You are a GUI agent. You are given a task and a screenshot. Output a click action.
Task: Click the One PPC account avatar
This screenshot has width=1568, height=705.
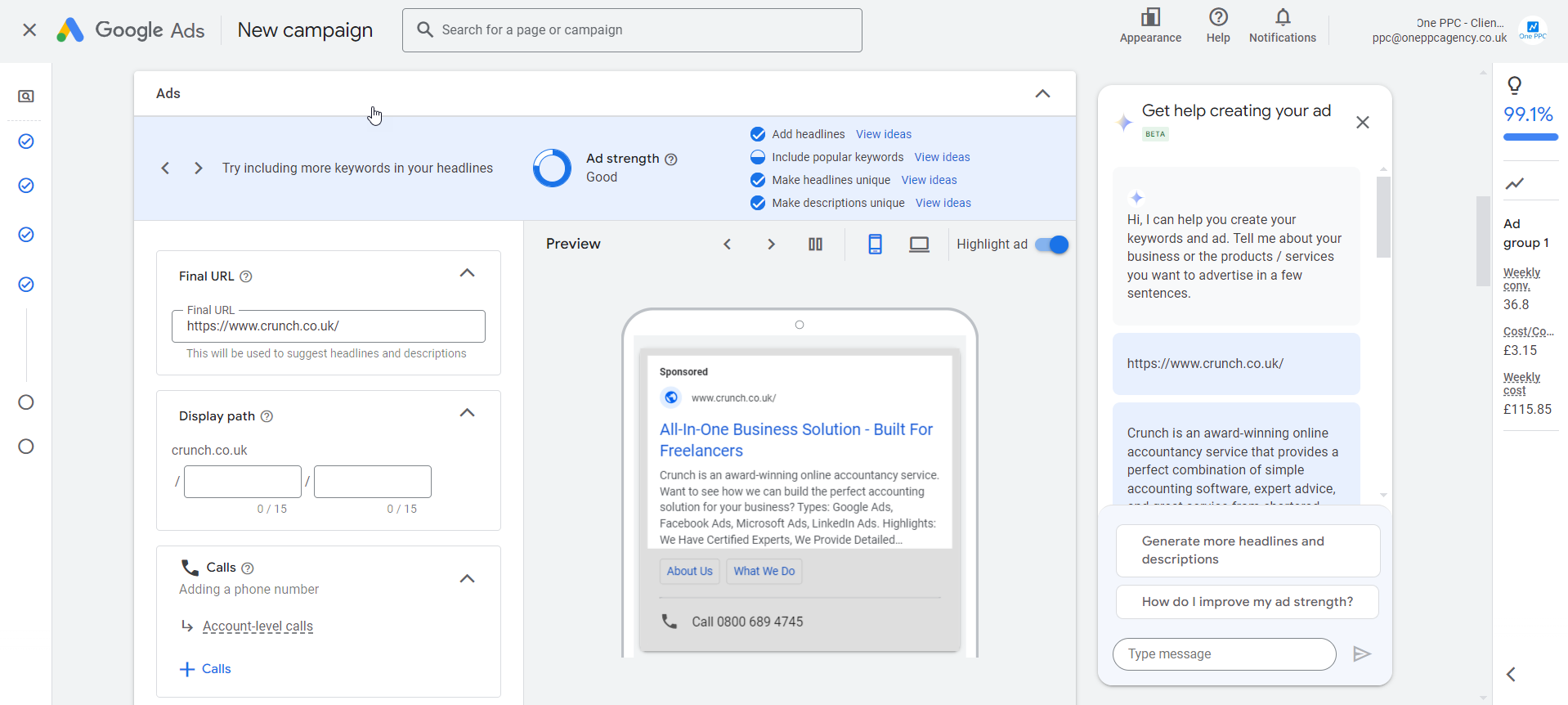[1532, 30]
